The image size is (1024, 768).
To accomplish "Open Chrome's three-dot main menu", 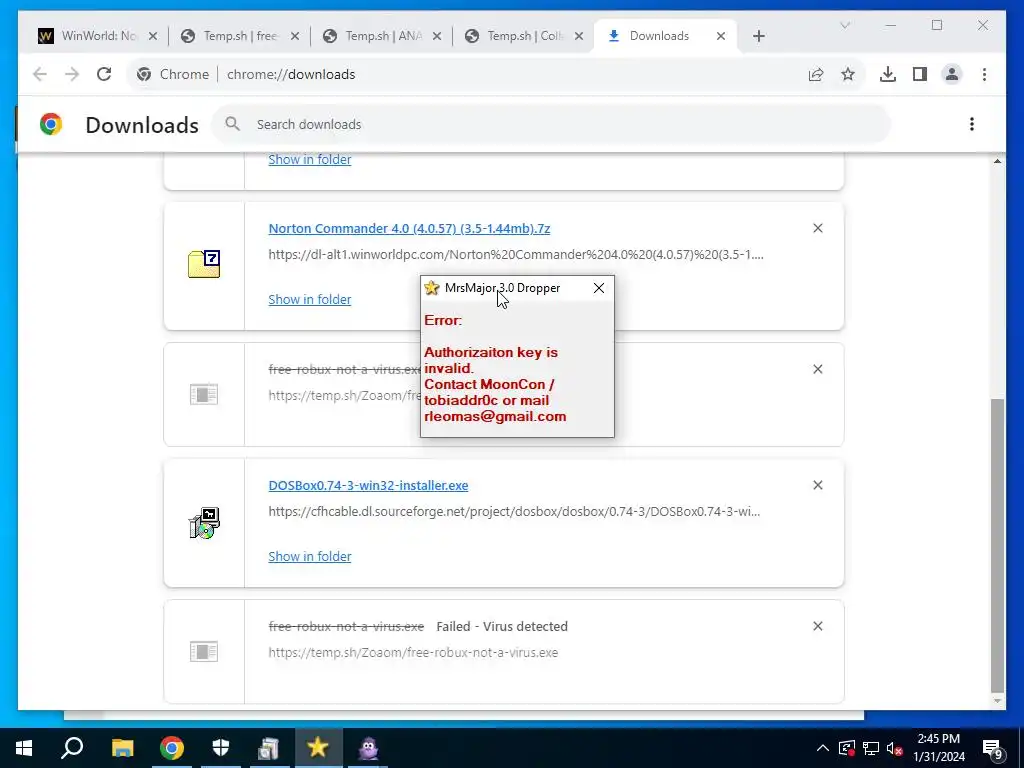I will (x=984, y=74).
